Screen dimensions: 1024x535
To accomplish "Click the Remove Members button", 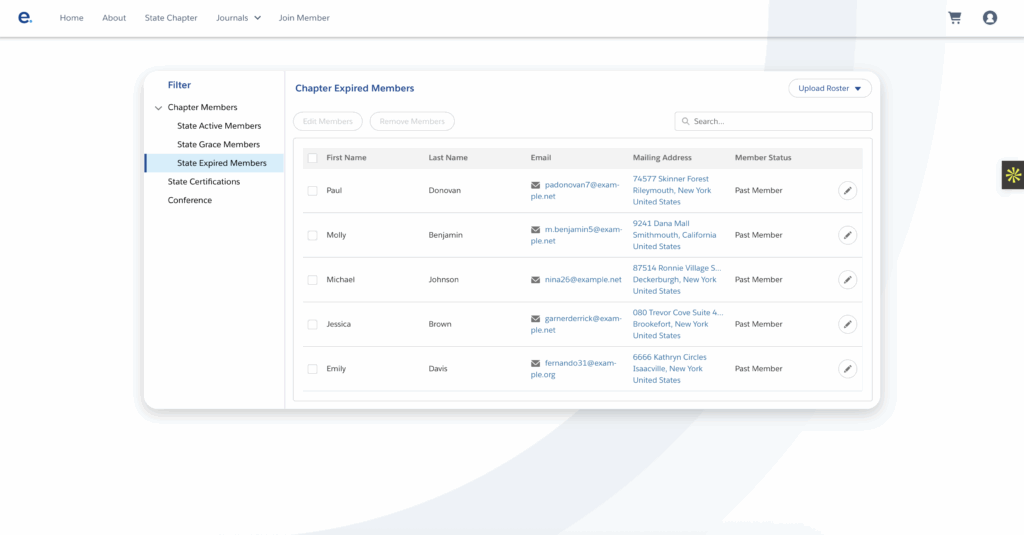I will 412,121.
